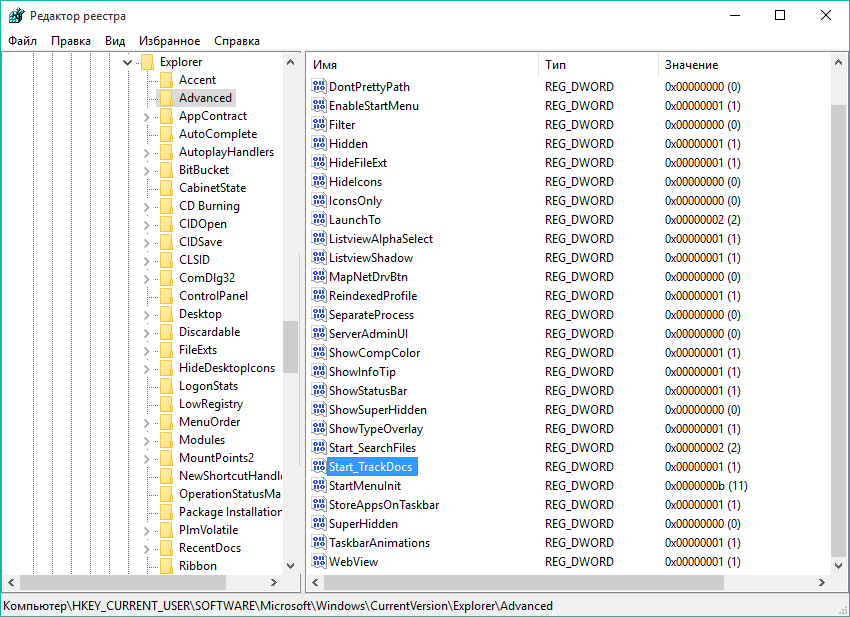Click the values pane vertical scrollbar

[840, 320]
